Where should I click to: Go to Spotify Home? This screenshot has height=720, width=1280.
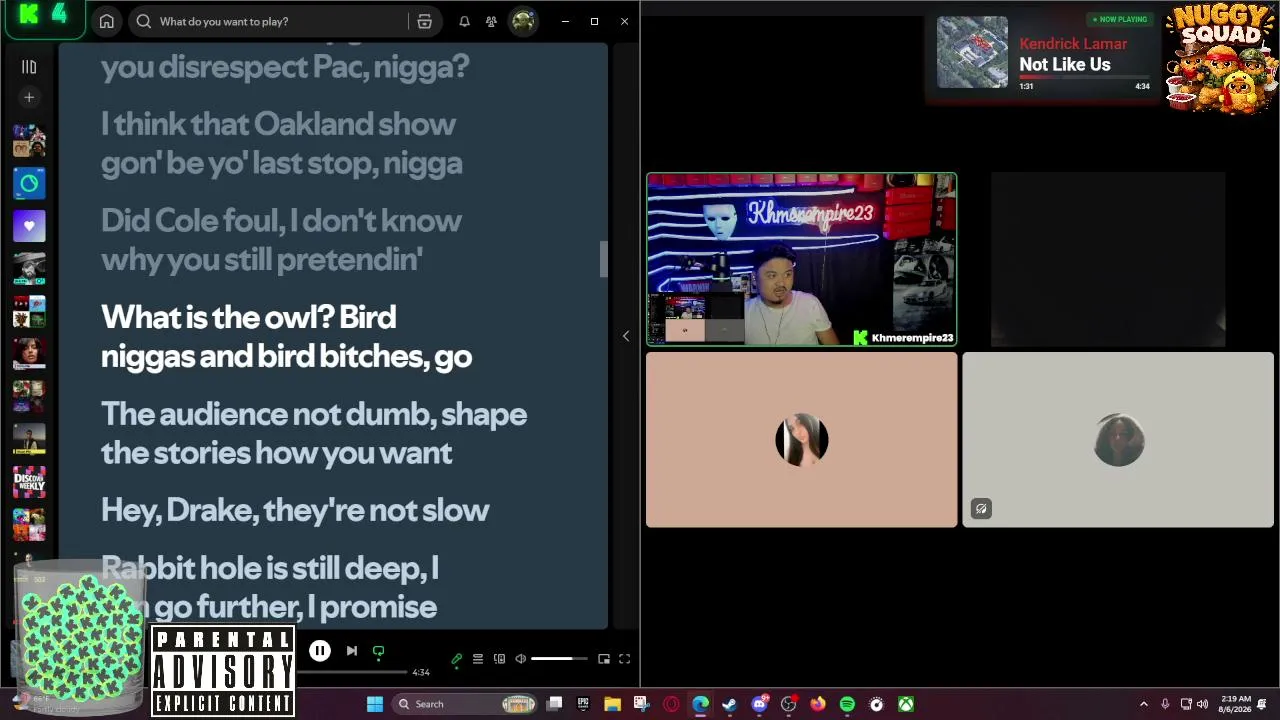[107, 21]
